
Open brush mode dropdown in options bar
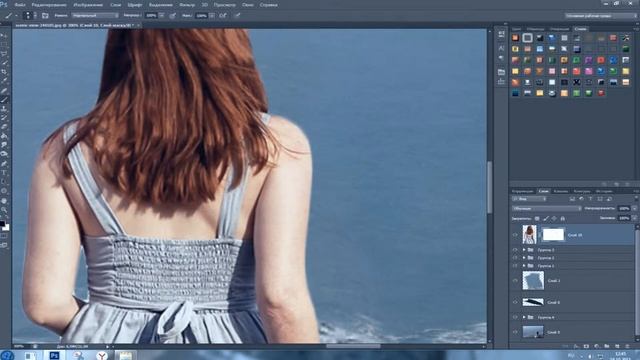click(95, 16)
